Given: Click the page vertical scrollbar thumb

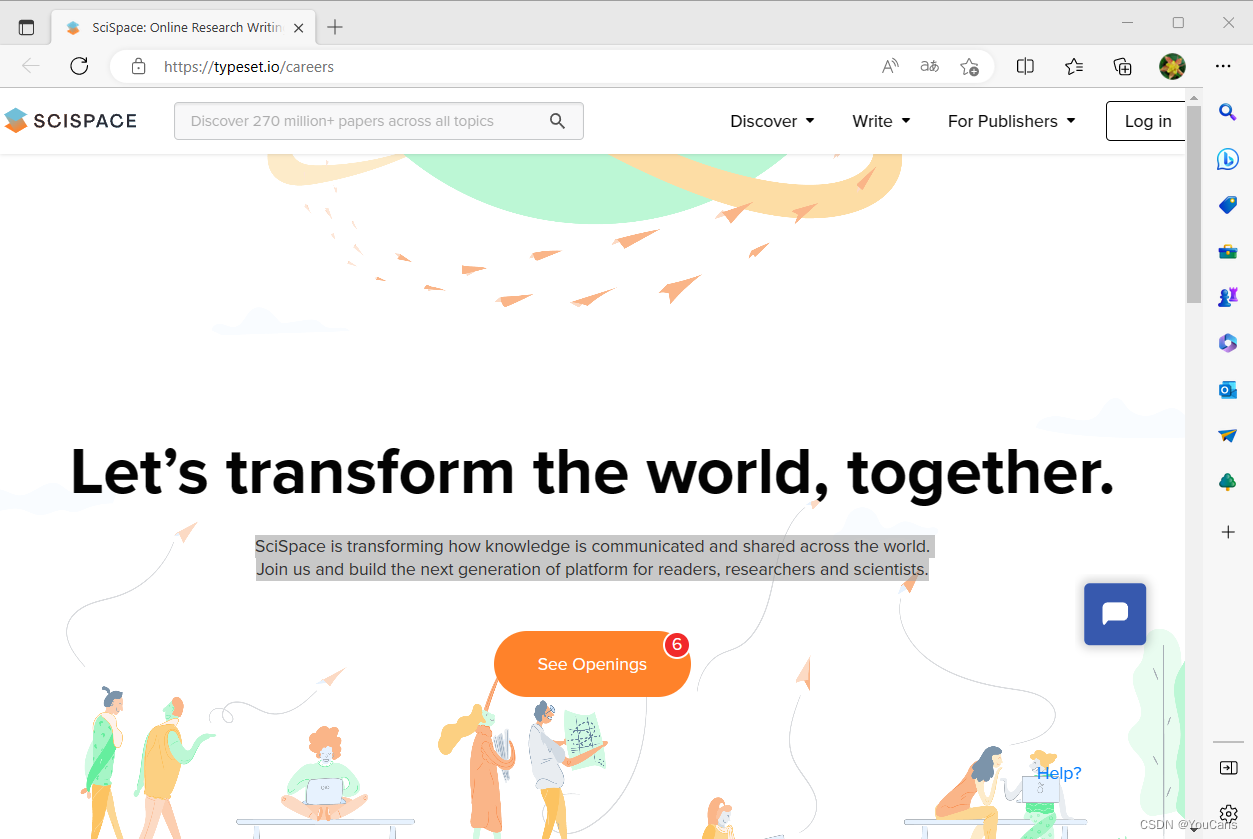Looking at the screenshot, I should point(1193,203).
